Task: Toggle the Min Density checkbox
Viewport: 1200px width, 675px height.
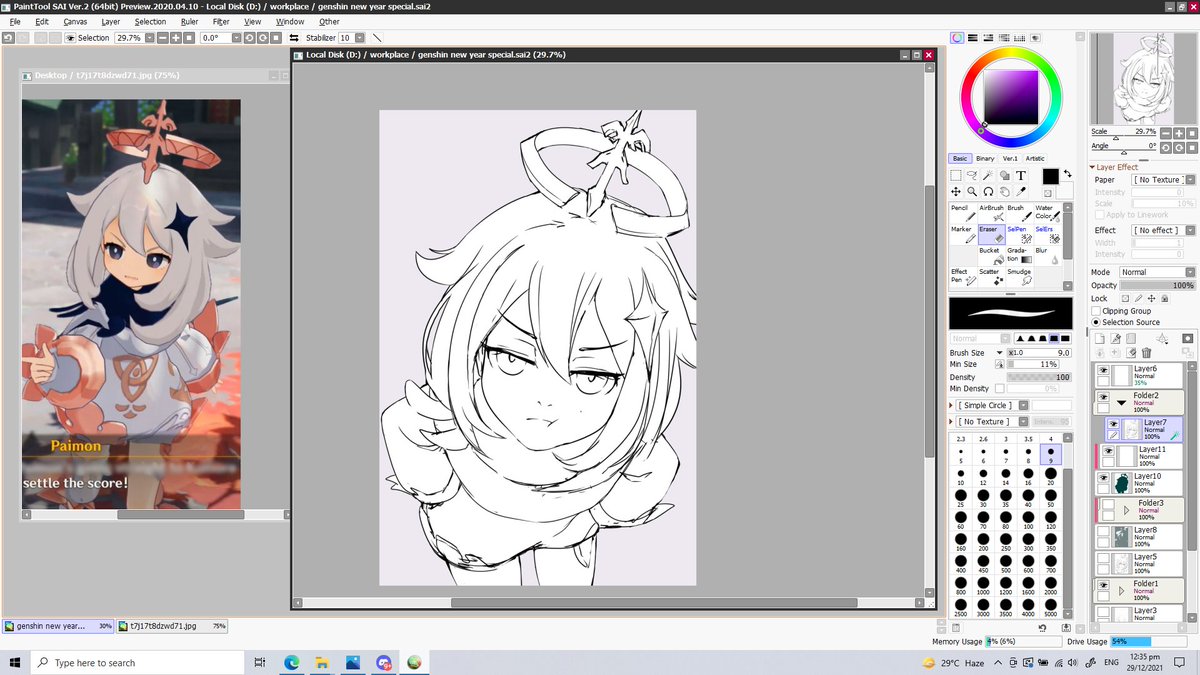Action: point(1000,388)
